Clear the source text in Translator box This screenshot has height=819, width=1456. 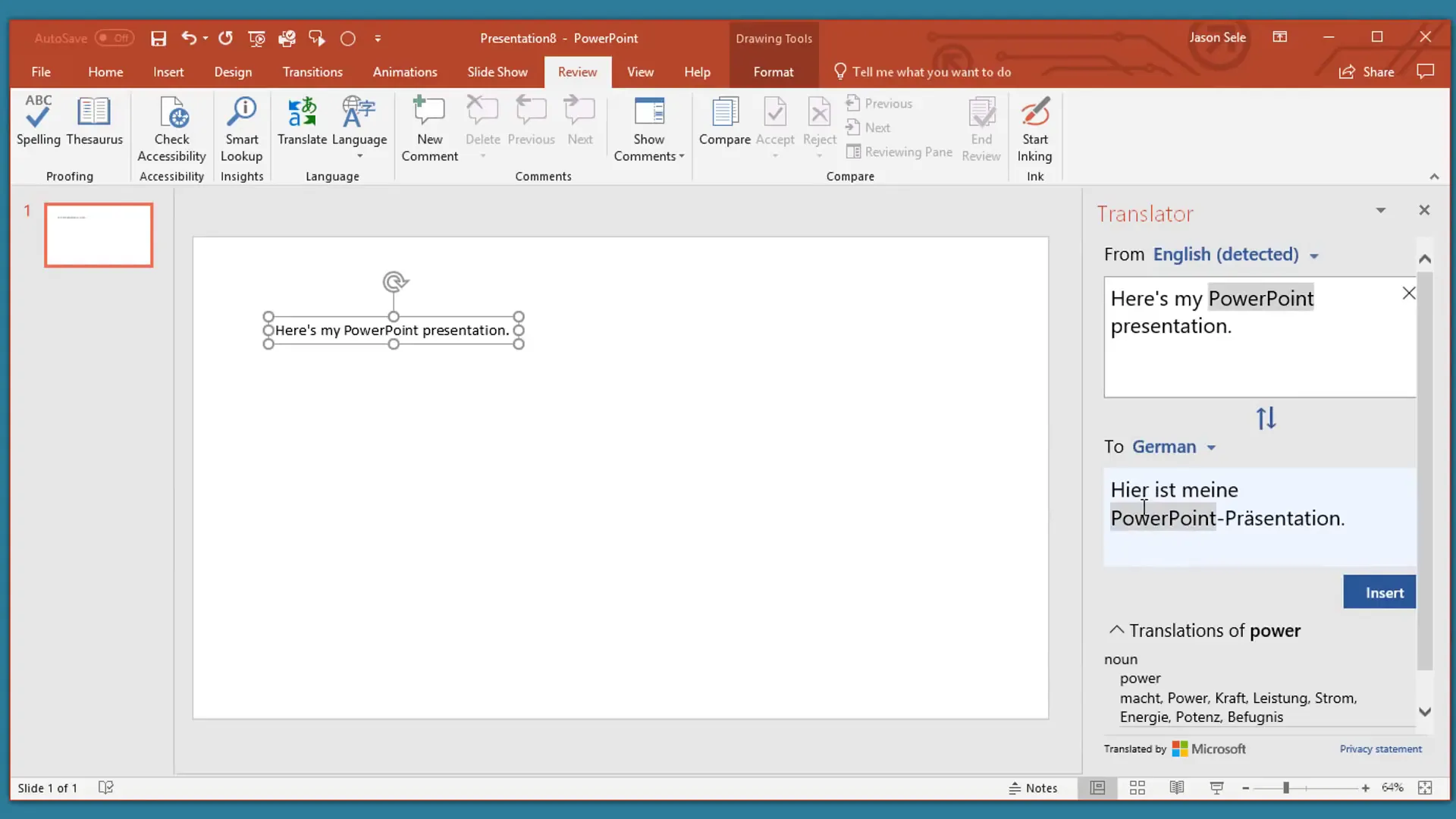(x=1408, y=293)
